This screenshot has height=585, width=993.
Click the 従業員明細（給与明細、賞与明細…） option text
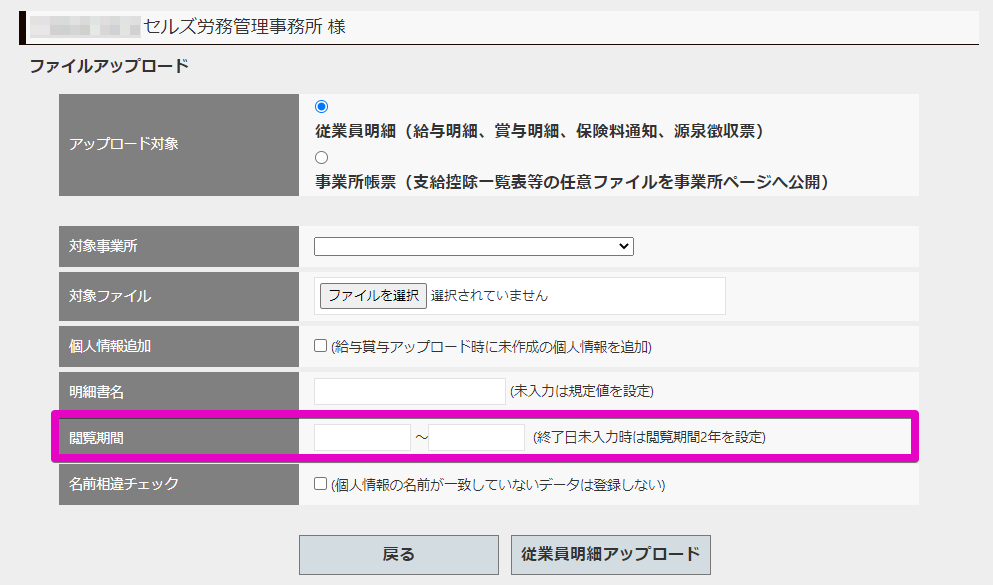[540, 131]
